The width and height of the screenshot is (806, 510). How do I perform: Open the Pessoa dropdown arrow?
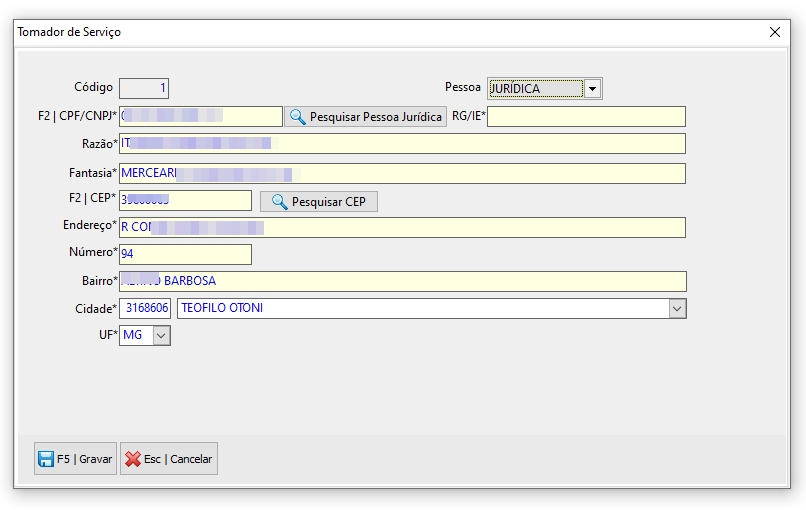pyautogui.click(x=592, y=89)
